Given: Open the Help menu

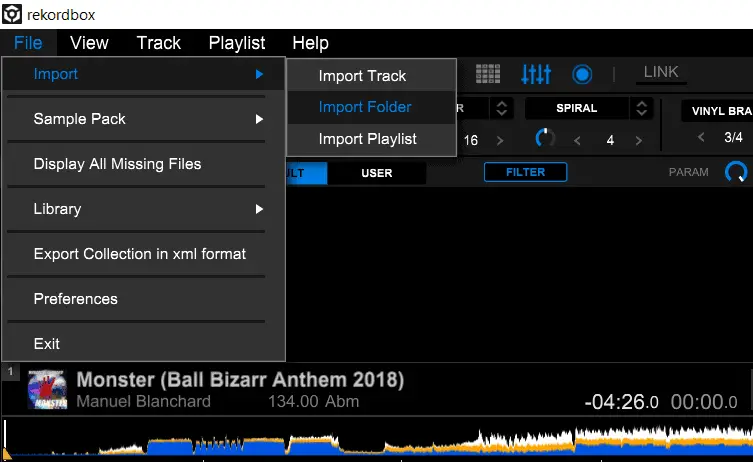Looking at the screenshot, I should (x=310, y=43).
